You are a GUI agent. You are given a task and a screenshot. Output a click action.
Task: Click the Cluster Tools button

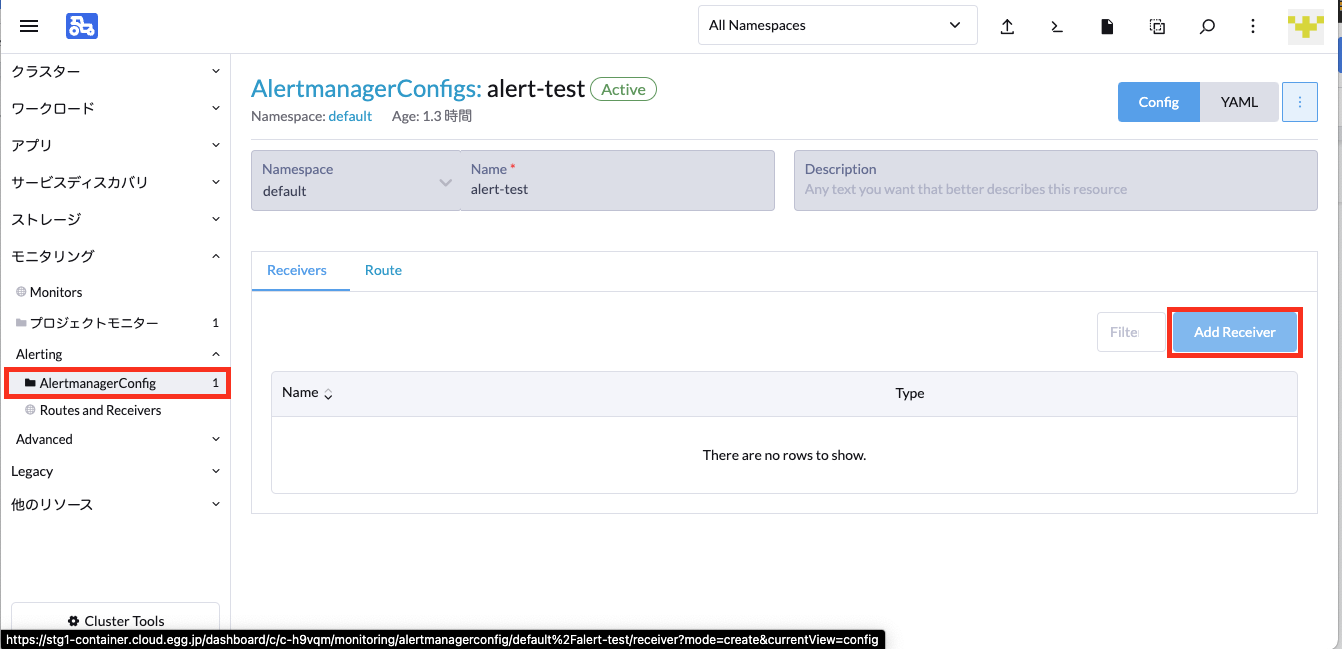pyautogui.click(x=115, y=621)
